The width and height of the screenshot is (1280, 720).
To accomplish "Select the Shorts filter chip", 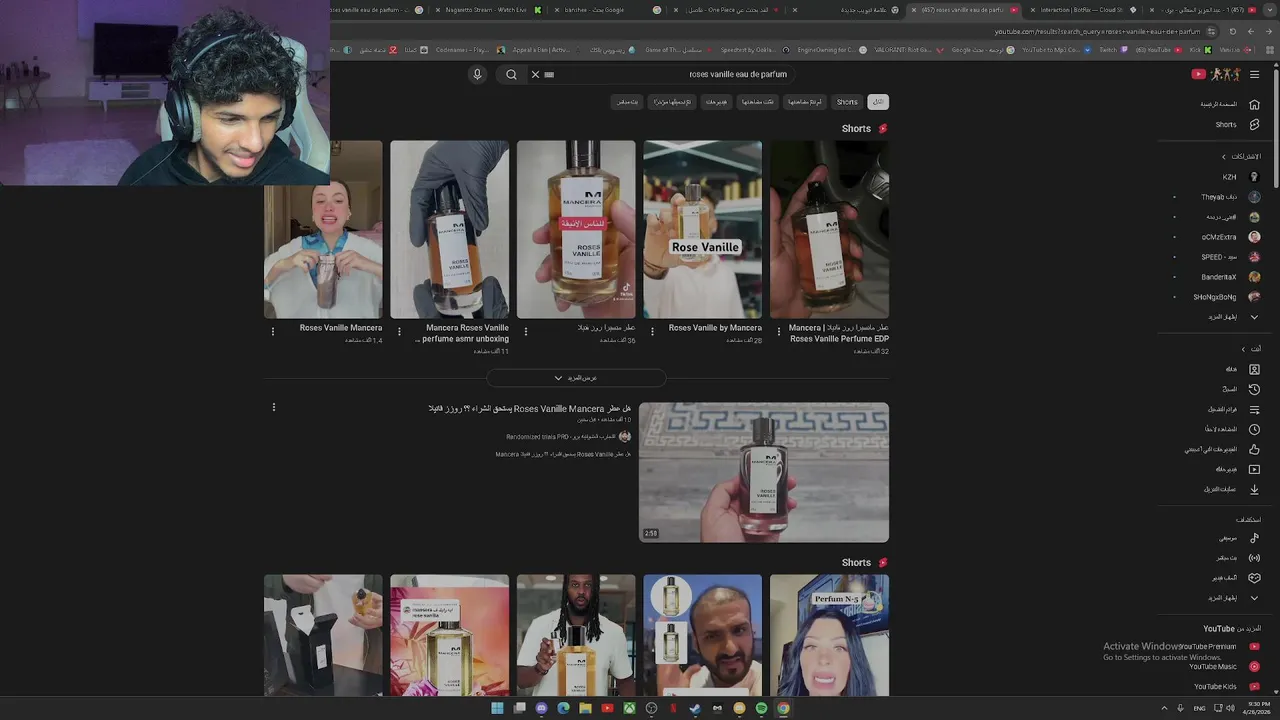I will (x=847, y=102).
